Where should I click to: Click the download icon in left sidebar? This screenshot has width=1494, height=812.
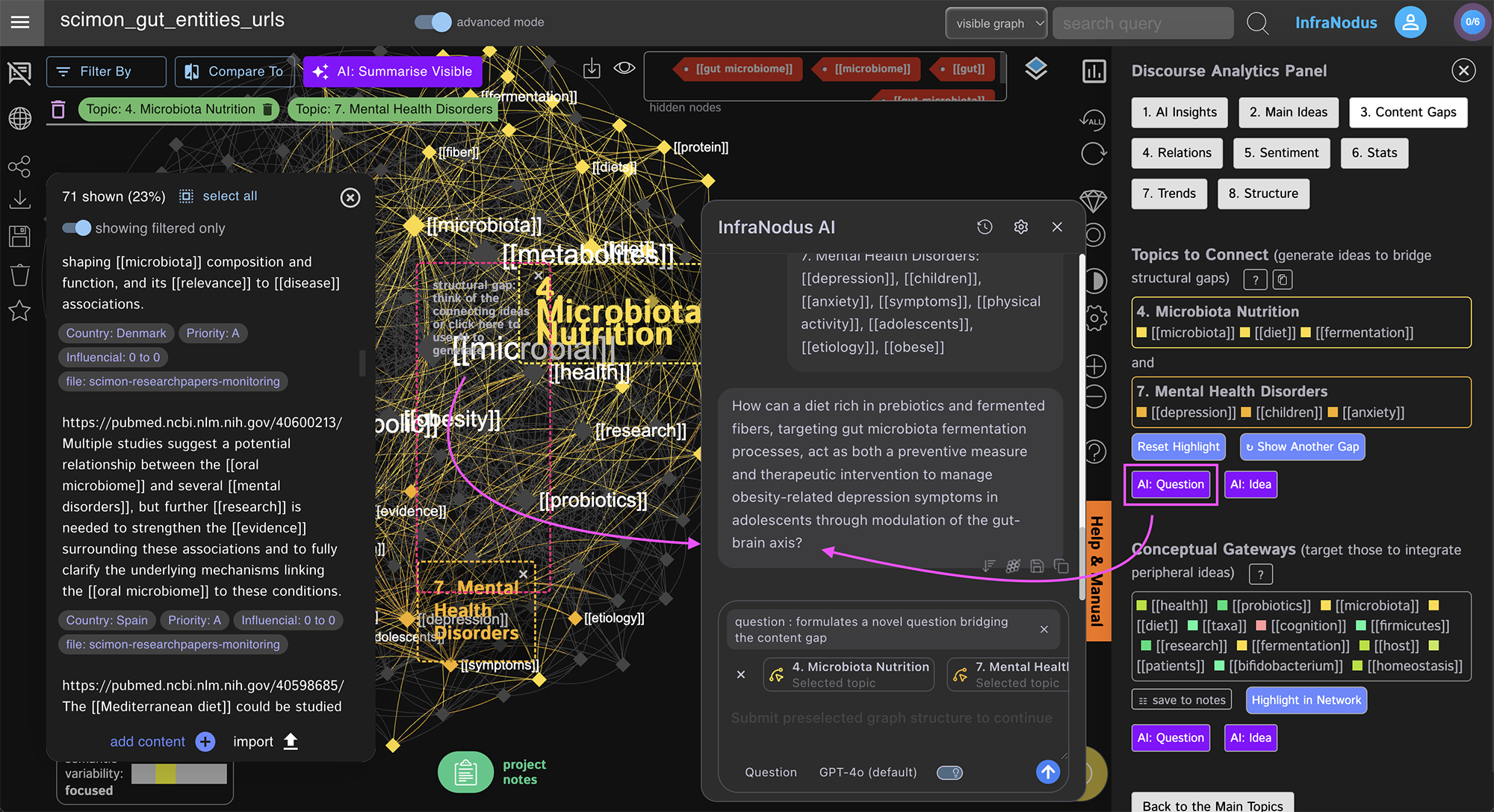(x=19, y=199)
